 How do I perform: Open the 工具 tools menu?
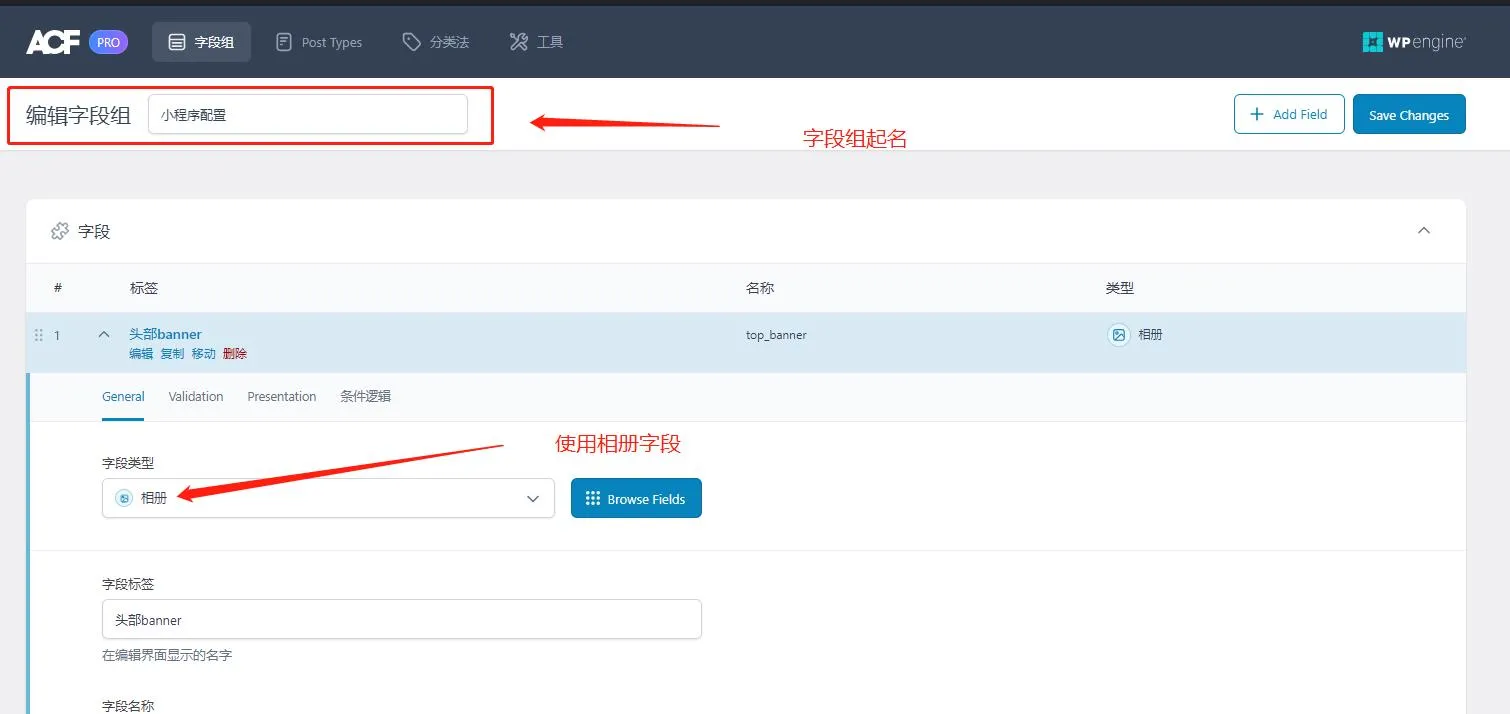tap(536, 42)
